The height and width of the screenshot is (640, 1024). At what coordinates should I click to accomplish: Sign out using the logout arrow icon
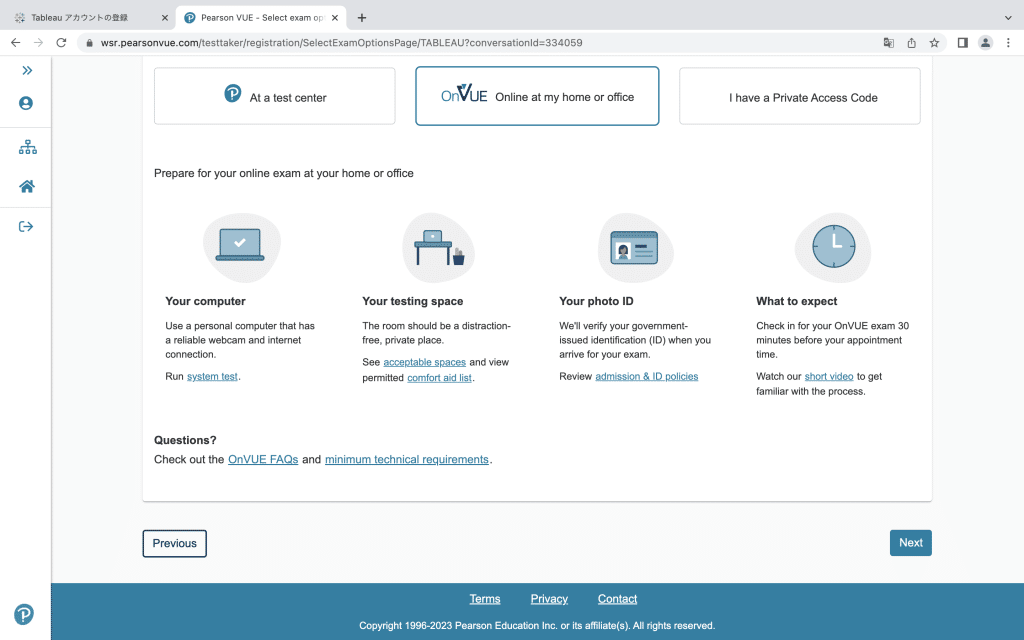[26, 227]
